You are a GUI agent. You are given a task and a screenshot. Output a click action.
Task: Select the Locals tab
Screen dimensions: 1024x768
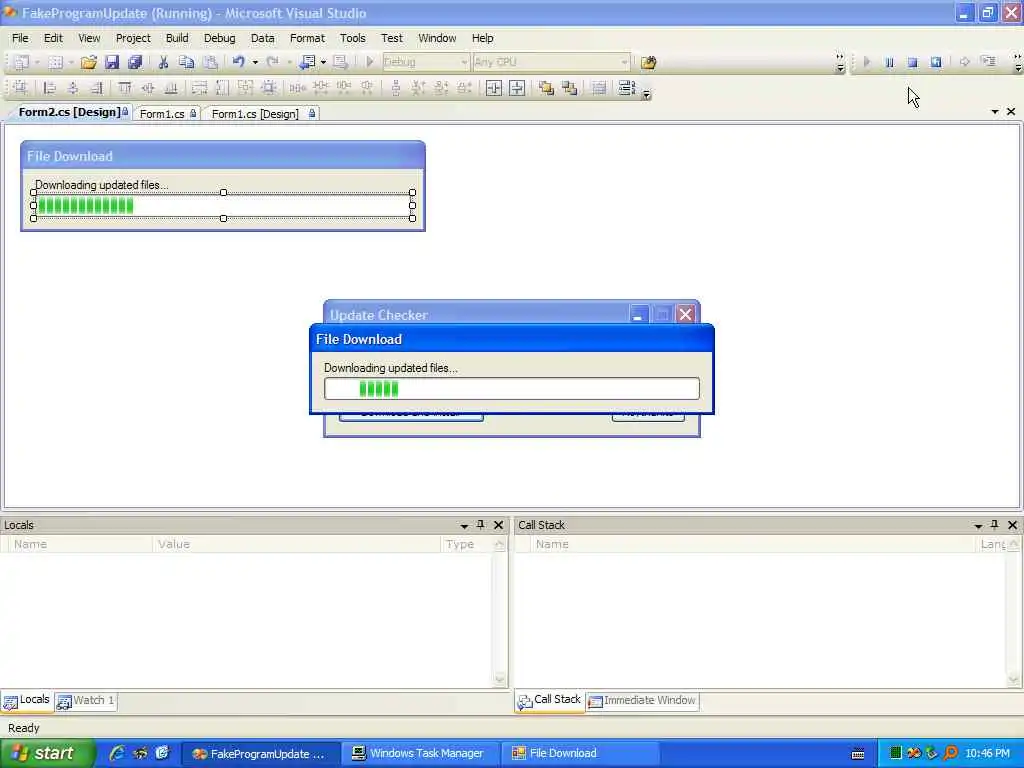click(27, 700)
